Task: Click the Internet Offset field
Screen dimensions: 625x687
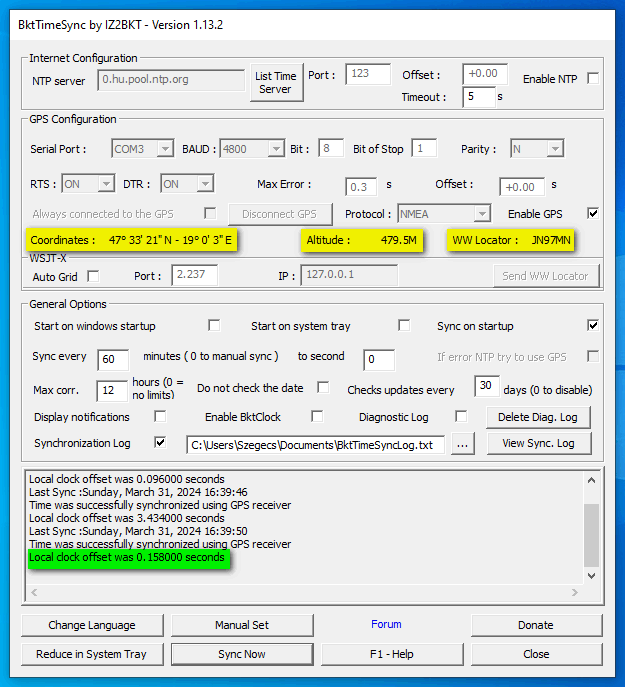Action: point(485,74)
